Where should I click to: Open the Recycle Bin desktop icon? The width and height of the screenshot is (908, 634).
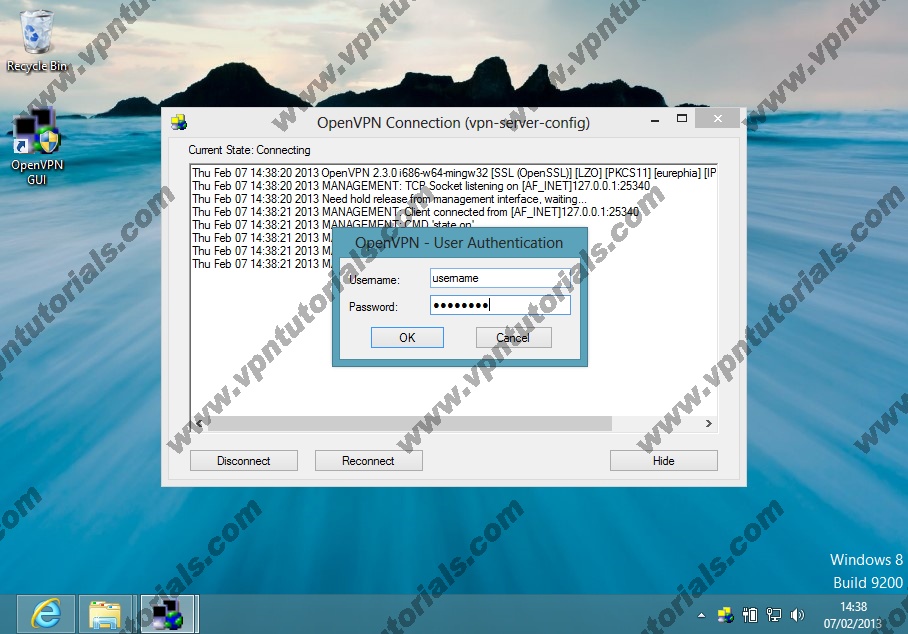36,41
